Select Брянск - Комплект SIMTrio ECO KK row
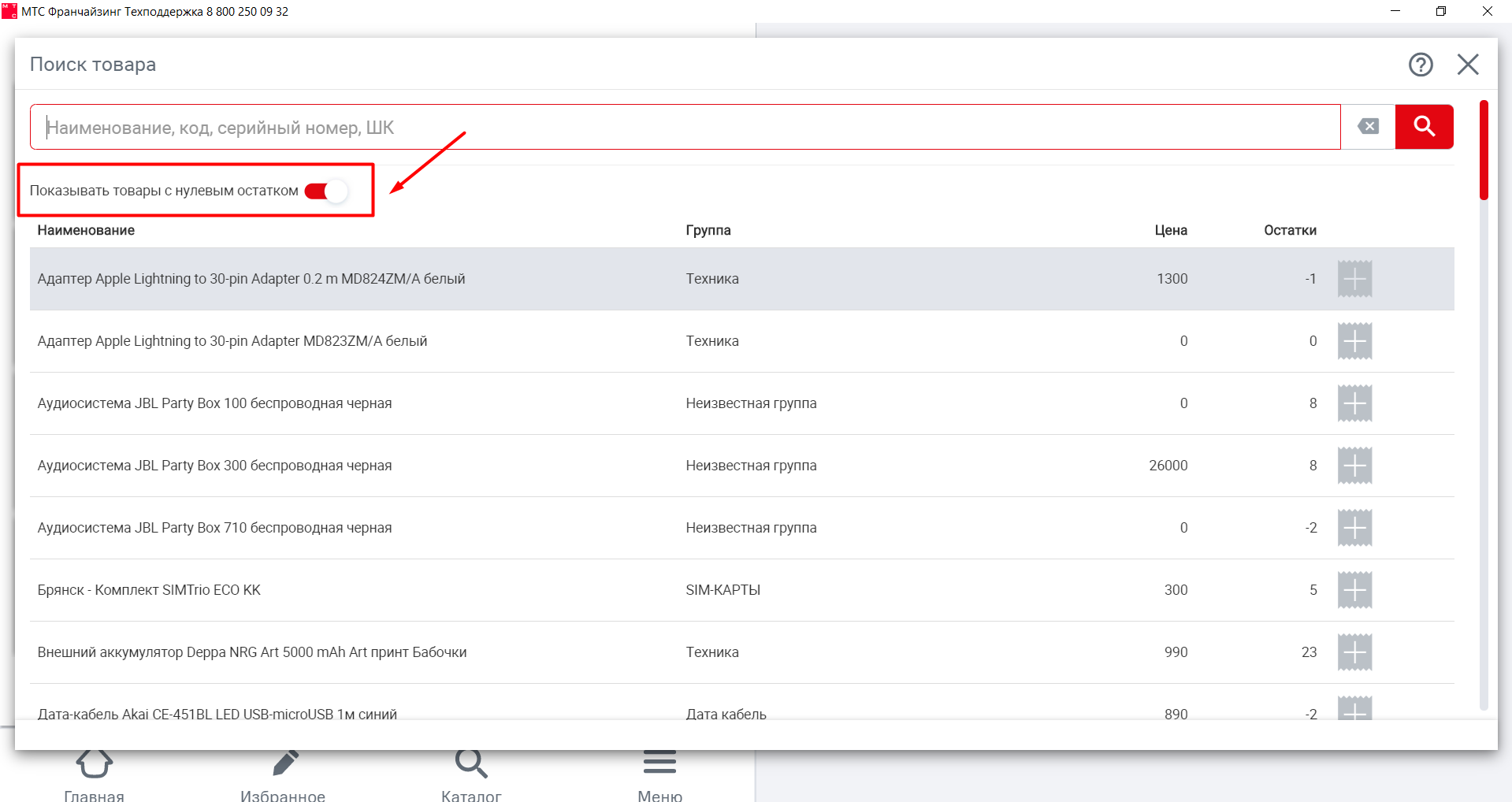1512x802 pixels. (742, 590)
